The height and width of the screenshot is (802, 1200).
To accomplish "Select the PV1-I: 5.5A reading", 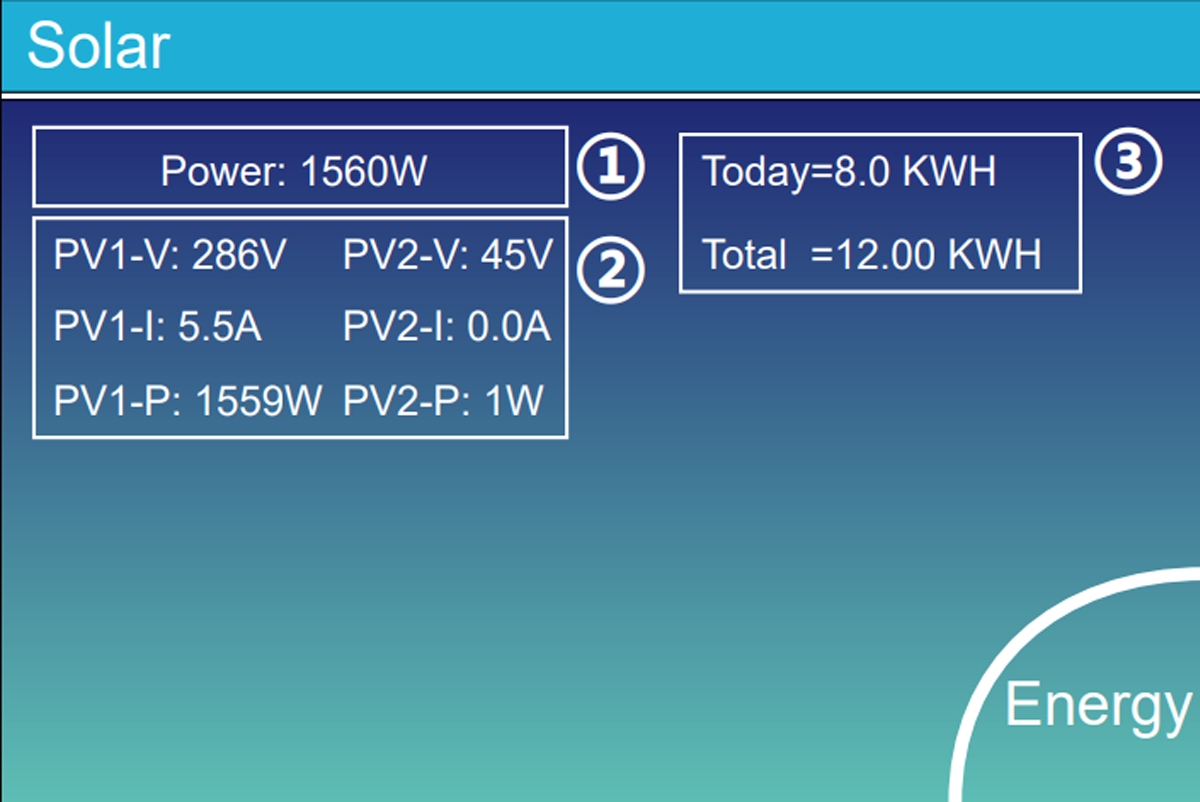I will click(x=158, y=327).
